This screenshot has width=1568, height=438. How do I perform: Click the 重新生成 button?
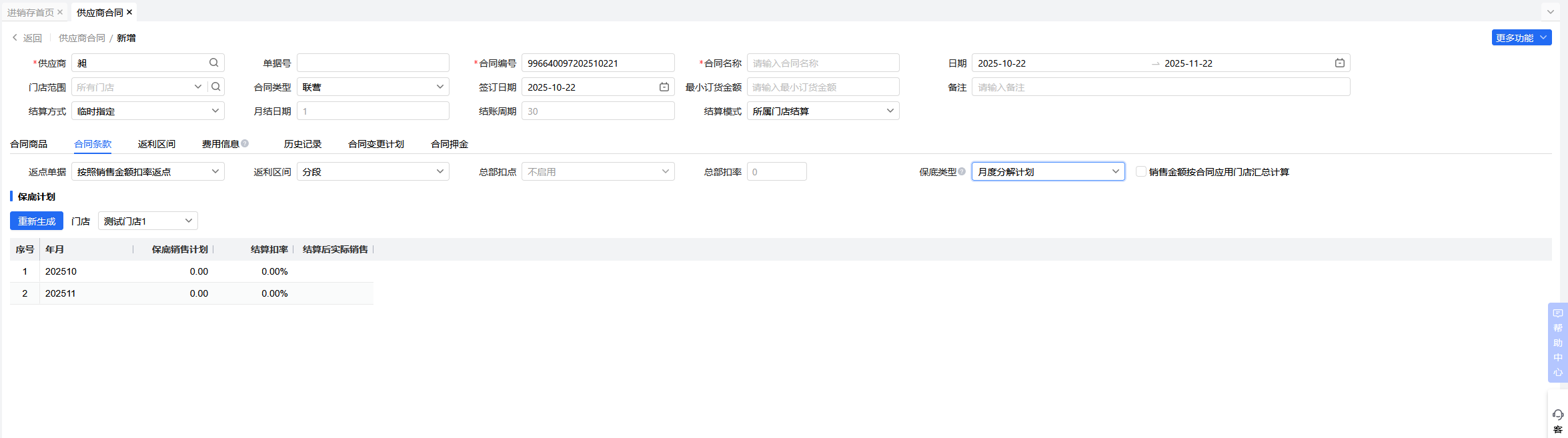pyautogui.click(x=37, y=221)
